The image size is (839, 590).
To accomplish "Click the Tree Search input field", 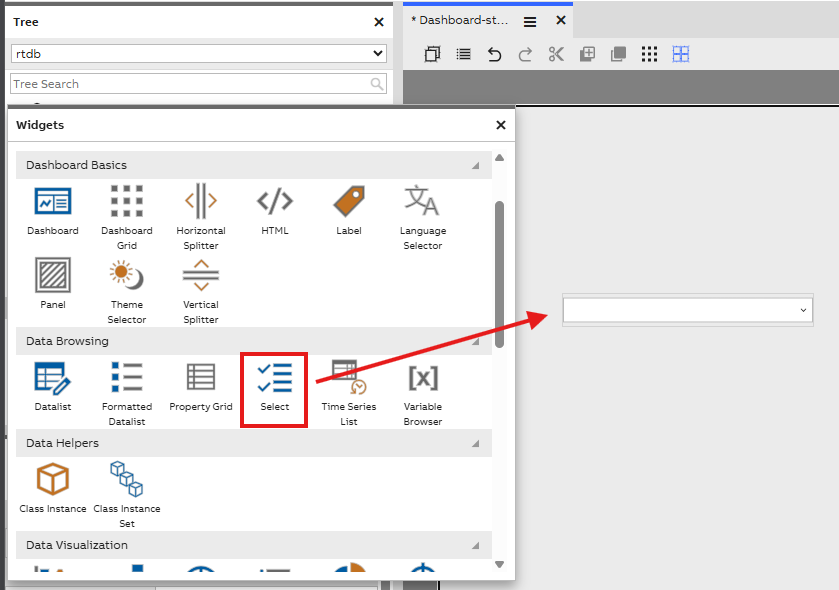I will pyautogui.click(x=199, y=84).
